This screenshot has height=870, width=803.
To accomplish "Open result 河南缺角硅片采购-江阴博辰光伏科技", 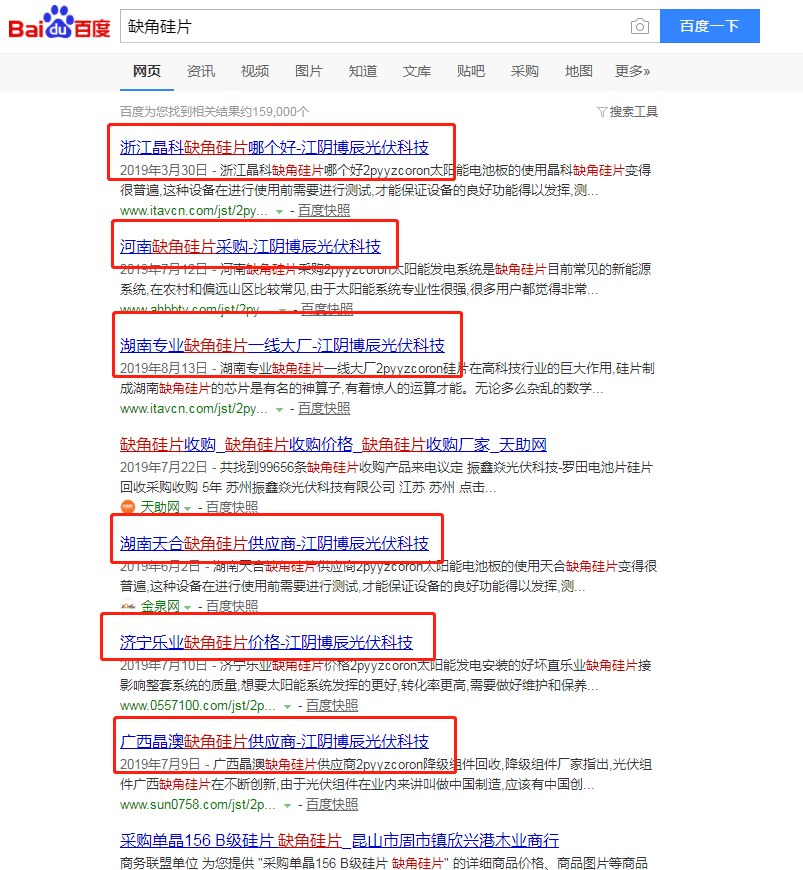I will click(250, 246).
